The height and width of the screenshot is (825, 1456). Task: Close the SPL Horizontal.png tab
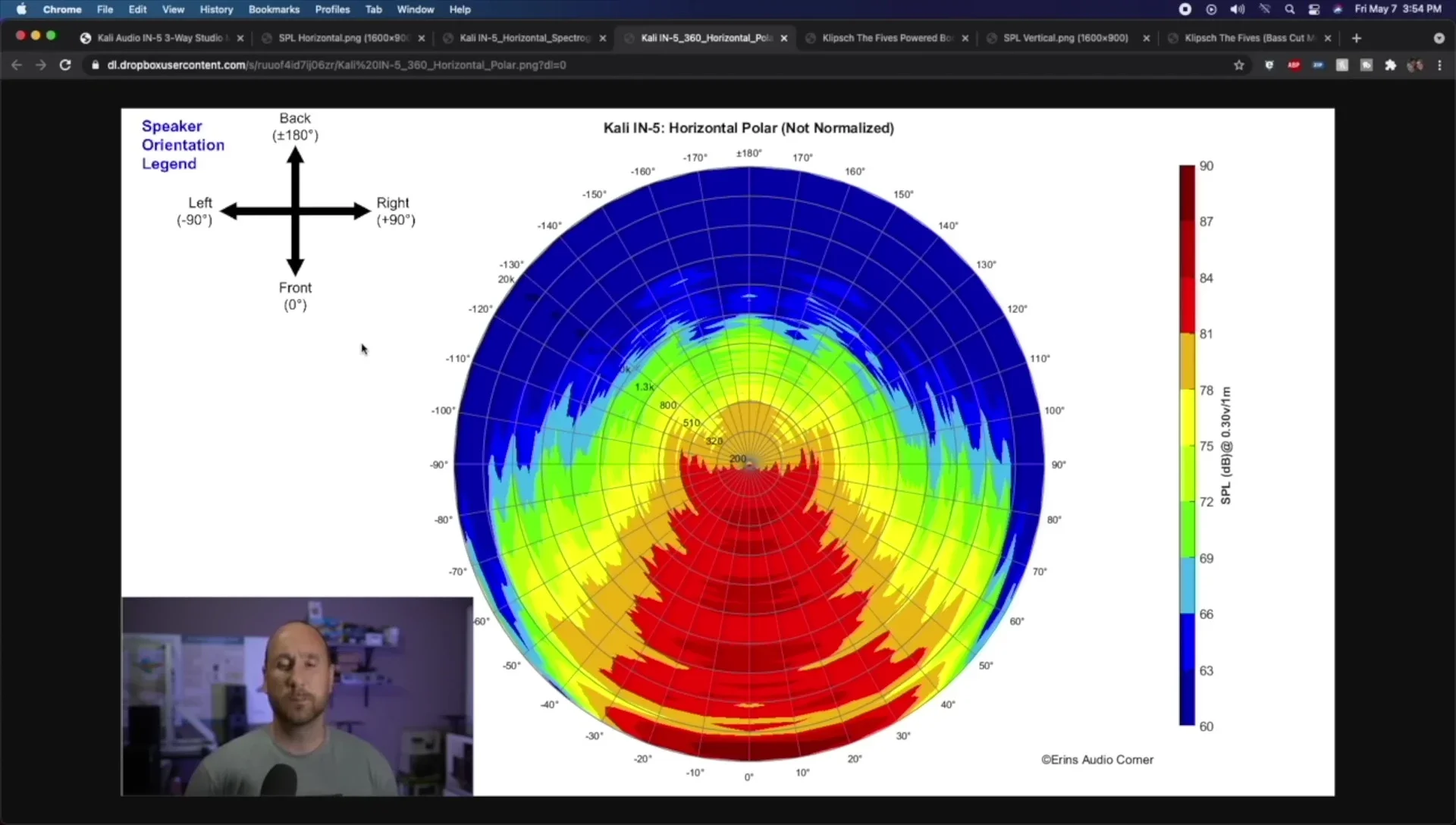click(422, 38)
